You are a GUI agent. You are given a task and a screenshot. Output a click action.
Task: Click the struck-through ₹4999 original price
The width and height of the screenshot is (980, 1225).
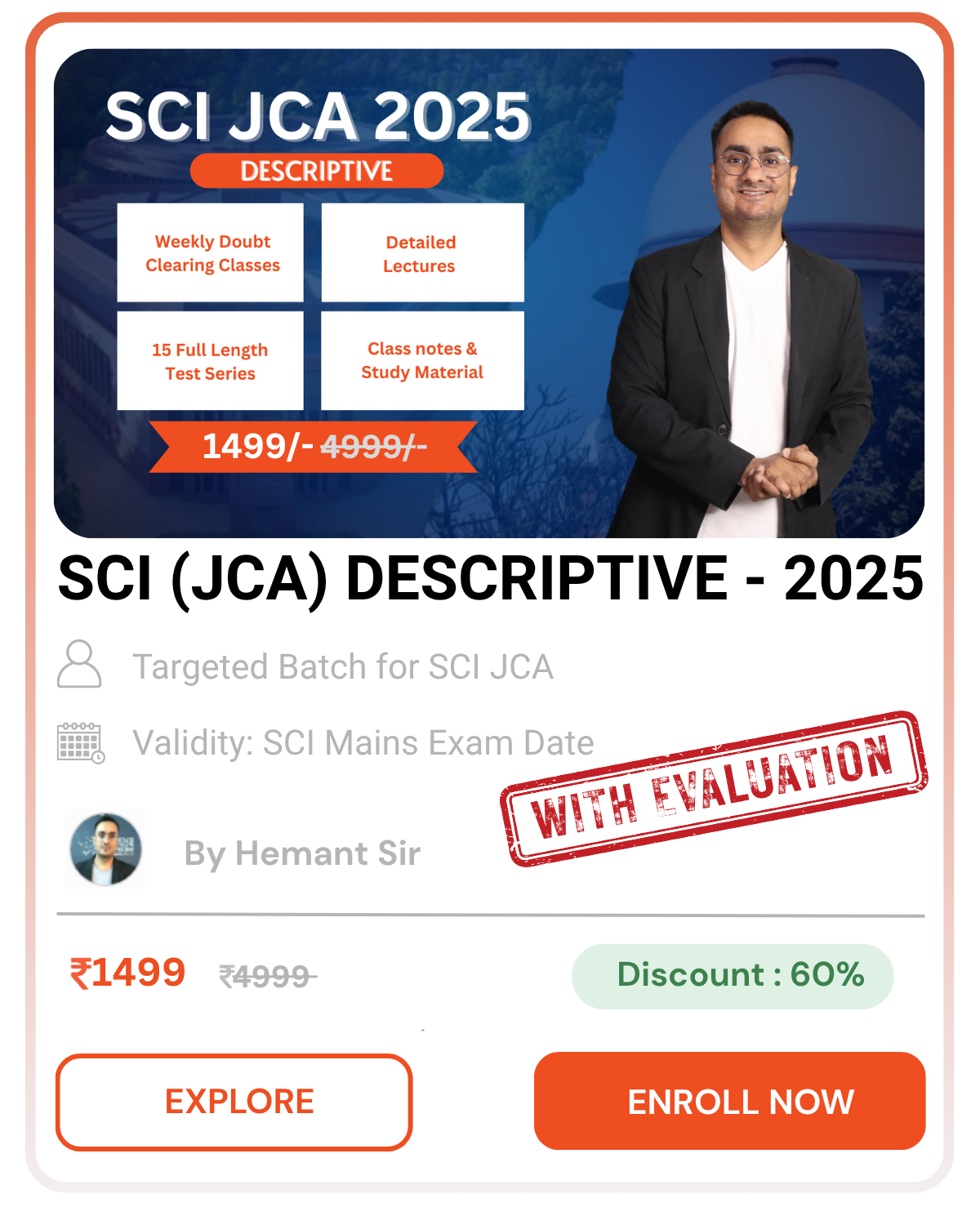[x=267, y=976]
